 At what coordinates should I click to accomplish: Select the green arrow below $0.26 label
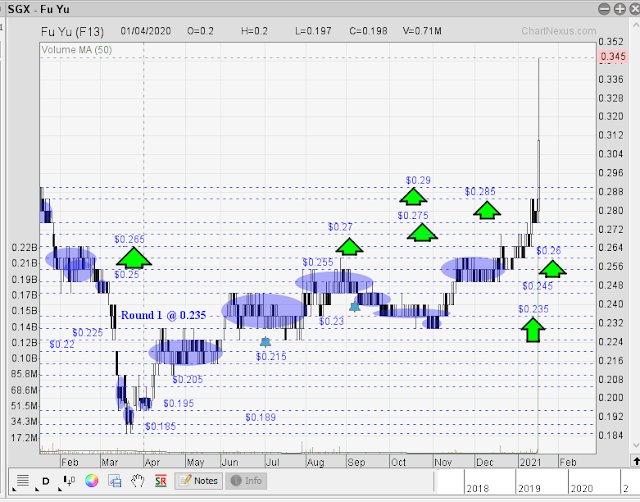click(x=552, y=269)
